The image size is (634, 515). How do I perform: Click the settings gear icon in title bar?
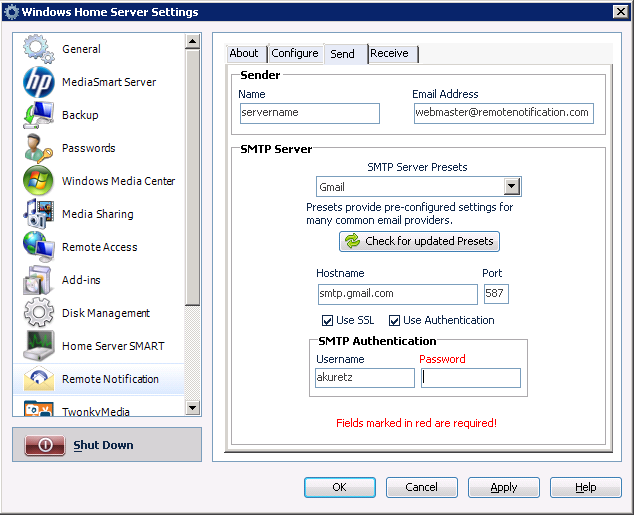(x=11, y=12)
